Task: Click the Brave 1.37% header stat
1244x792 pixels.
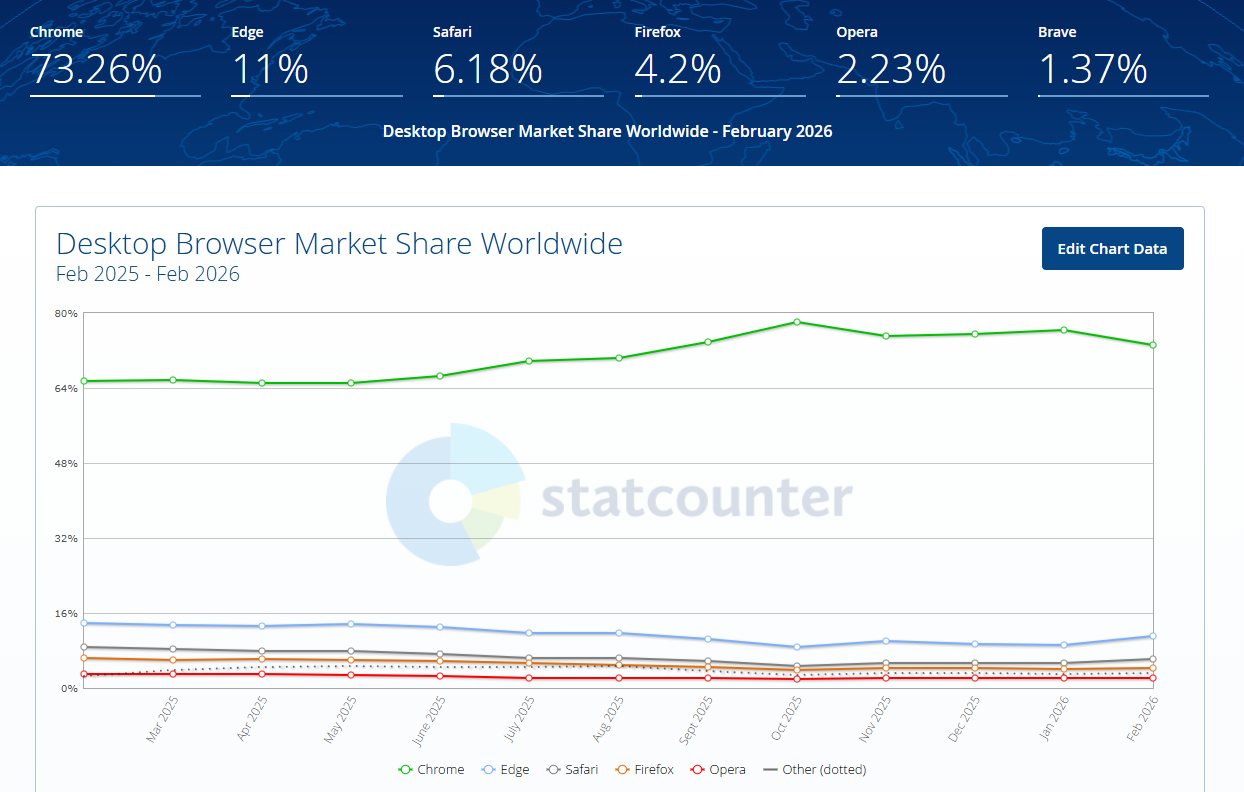Action: (x=1093, y=69)
